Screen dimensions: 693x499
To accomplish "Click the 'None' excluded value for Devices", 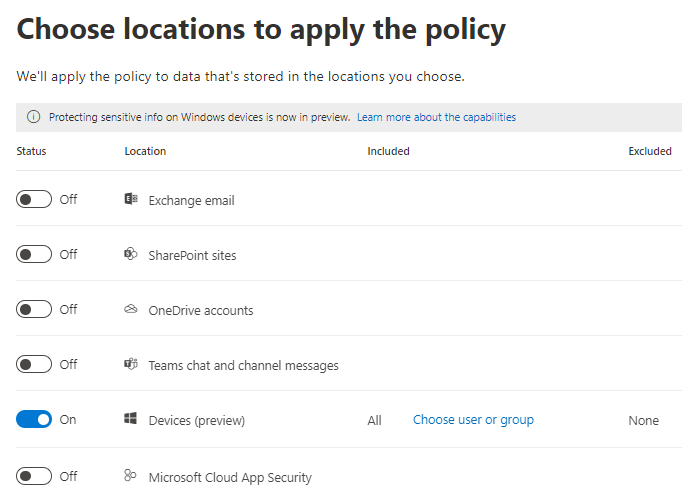I will [643, 421].
